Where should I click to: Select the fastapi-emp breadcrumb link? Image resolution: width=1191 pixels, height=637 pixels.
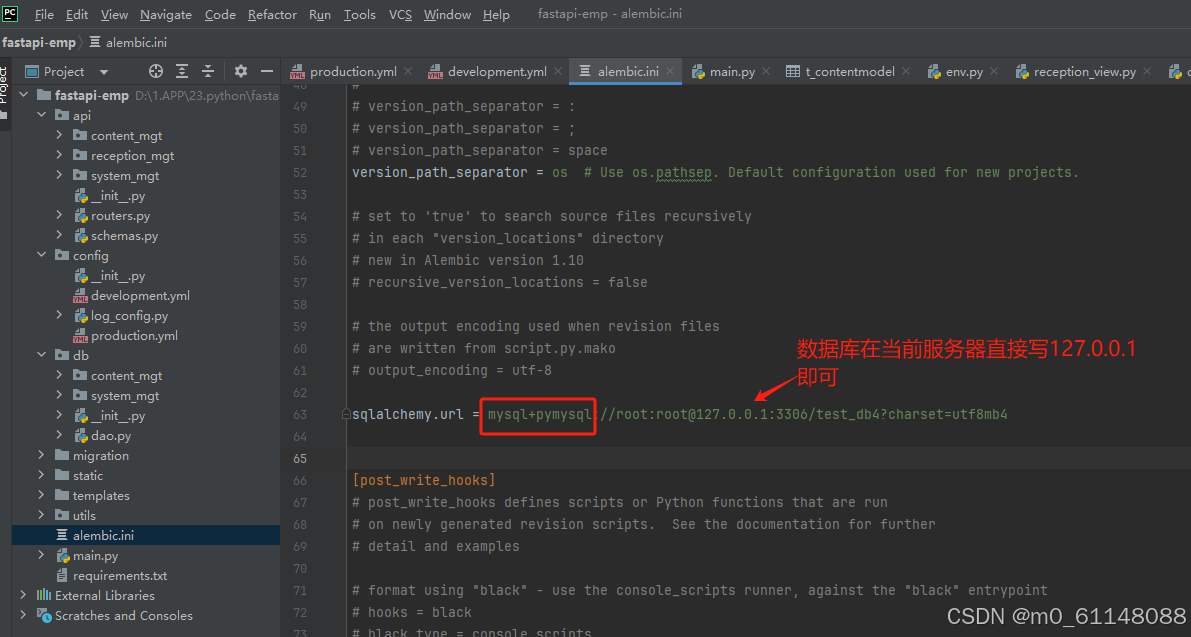coord(38,42)
